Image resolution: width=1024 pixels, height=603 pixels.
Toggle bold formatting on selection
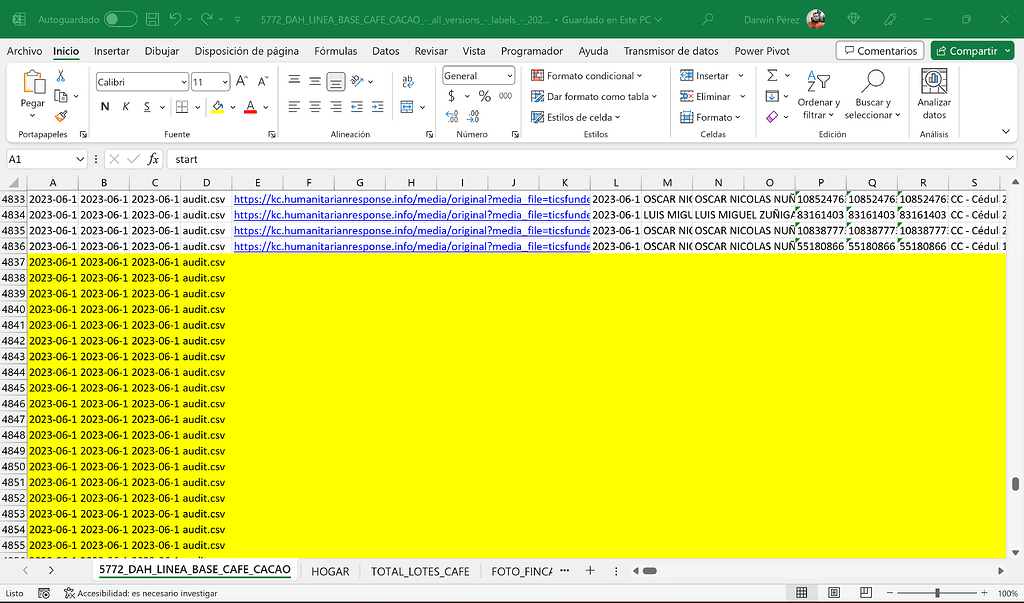(106, 106)
